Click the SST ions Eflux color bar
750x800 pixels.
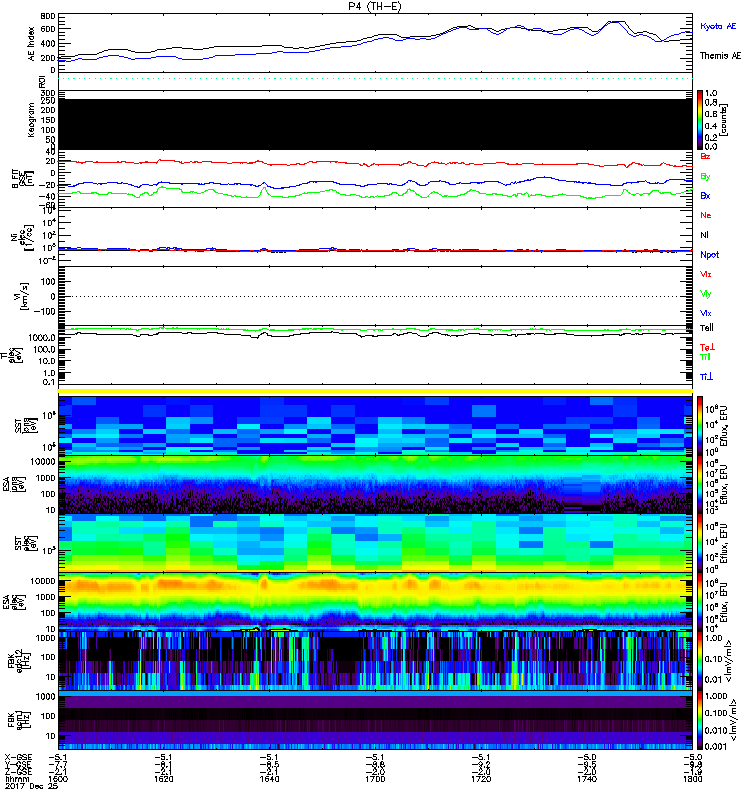pyautogui.click(x=700, y=426)
